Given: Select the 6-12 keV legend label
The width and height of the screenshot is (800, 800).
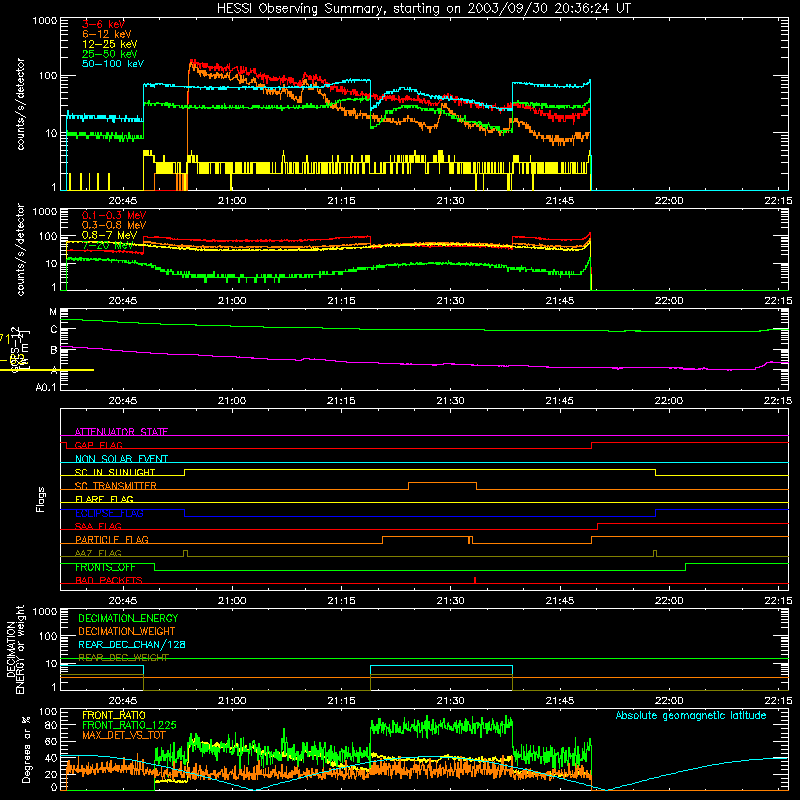Looking at the screenshot, I should tap(107, 34).
